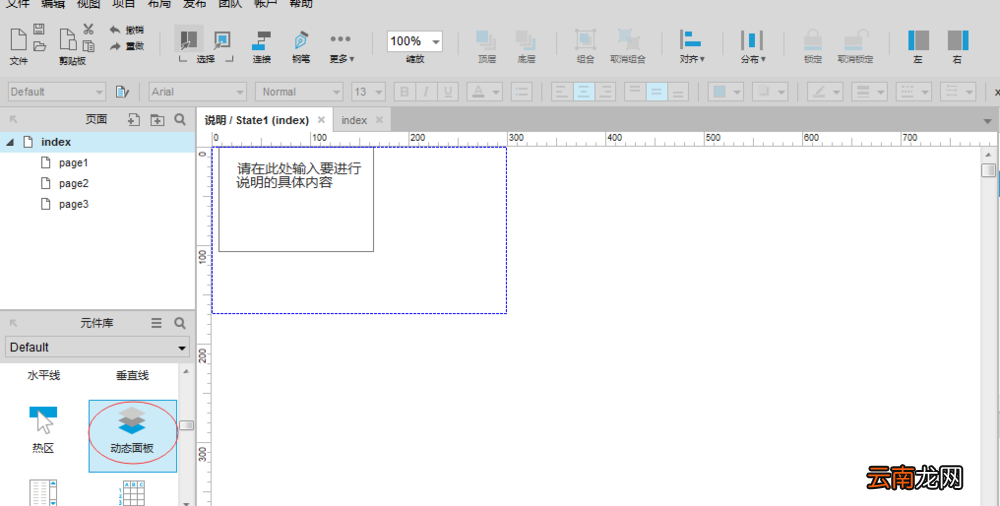
Task: Add a new folder in 页面 panel
Action: 157,119
